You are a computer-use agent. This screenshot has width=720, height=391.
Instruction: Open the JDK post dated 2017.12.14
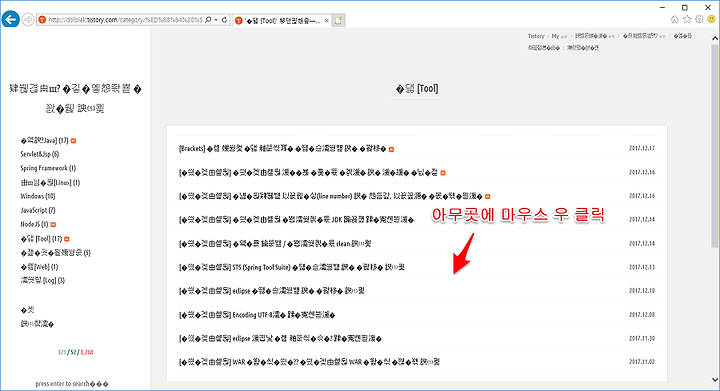tap(296, 219)
